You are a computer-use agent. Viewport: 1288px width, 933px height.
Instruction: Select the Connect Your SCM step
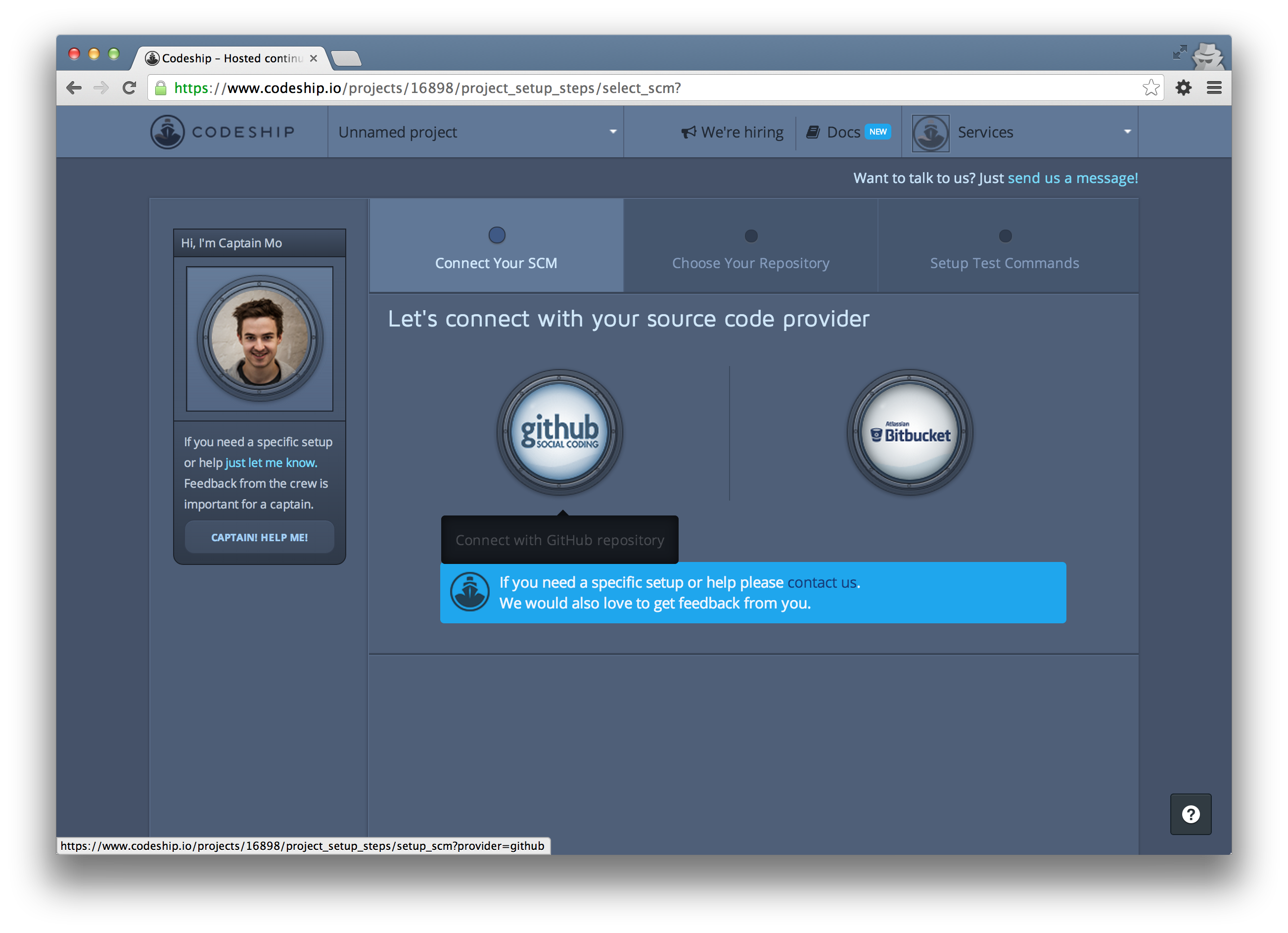click(496, 247)
